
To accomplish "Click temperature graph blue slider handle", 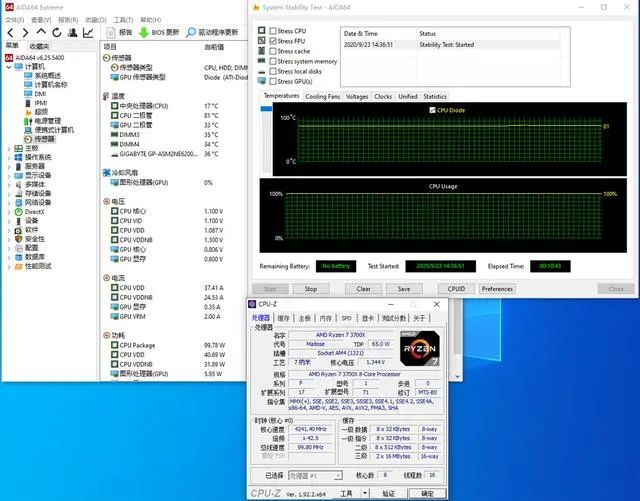I will pos(266,108).
